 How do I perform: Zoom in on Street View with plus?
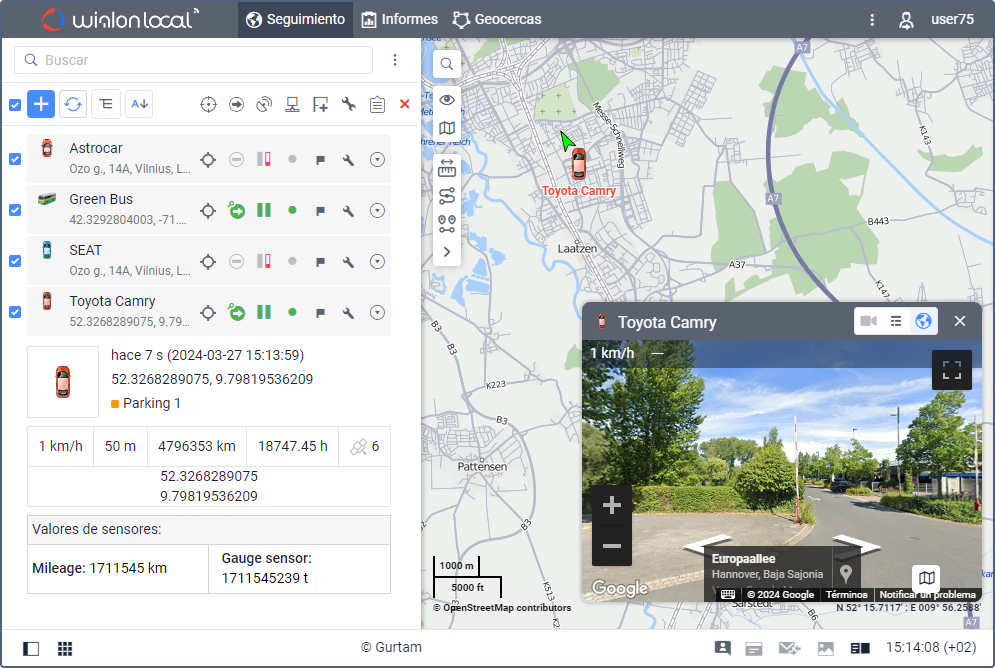[612, 506]
